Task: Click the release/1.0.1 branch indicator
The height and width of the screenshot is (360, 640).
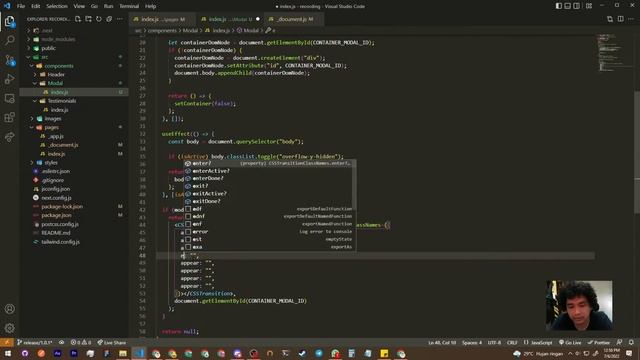Action: [35, 342]
